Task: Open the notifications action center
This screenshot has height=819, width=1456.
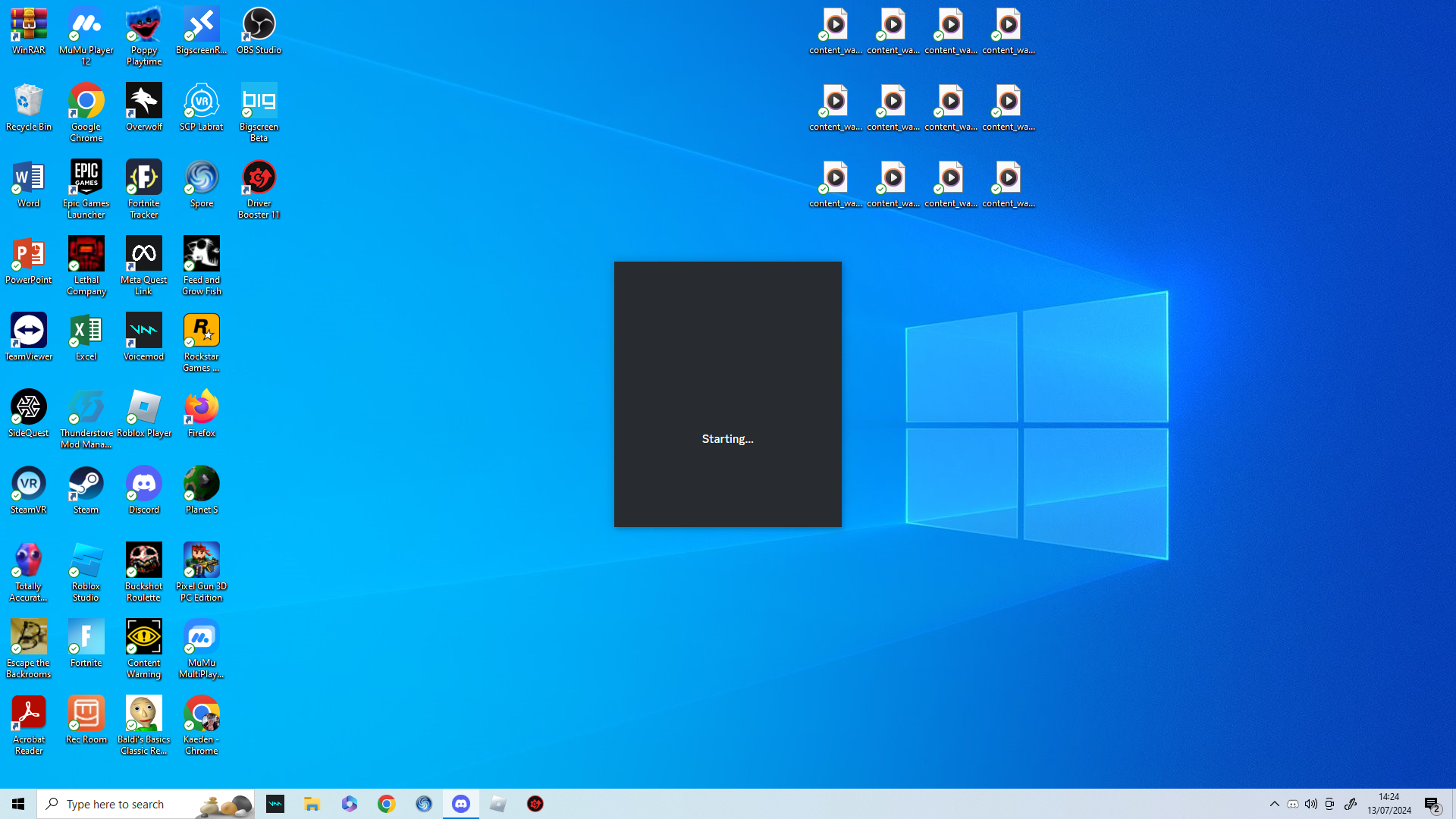Action: pyautogui.click(x=1432, y=804)
